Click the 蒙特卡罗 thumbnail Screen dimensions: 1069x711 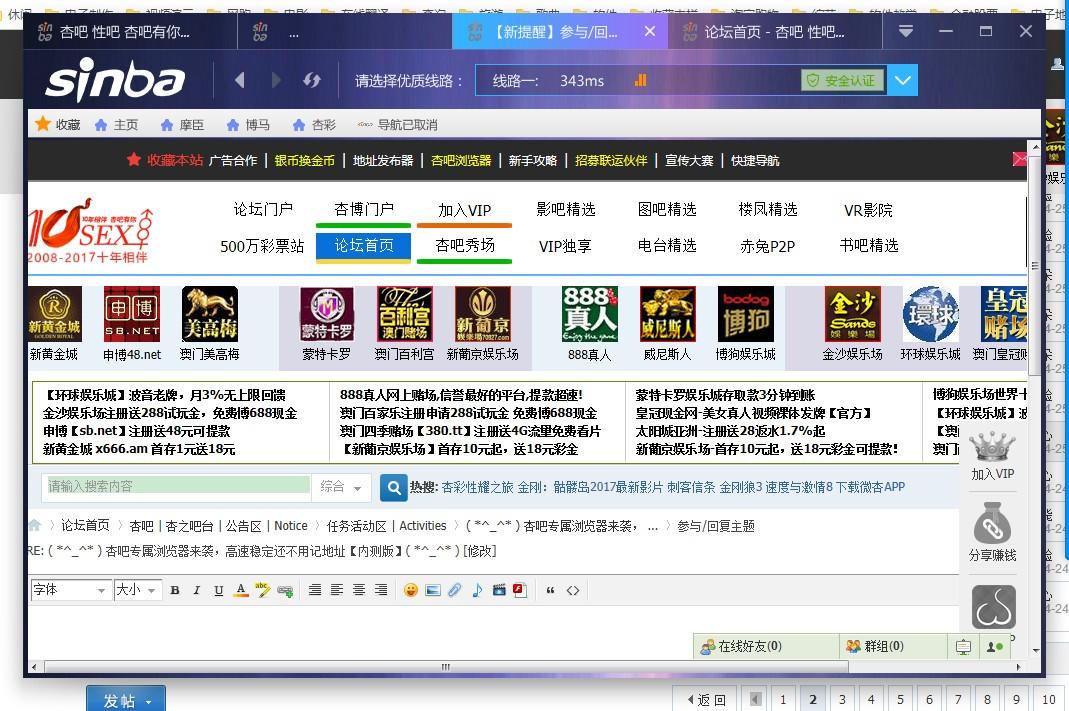click(327, 323)
